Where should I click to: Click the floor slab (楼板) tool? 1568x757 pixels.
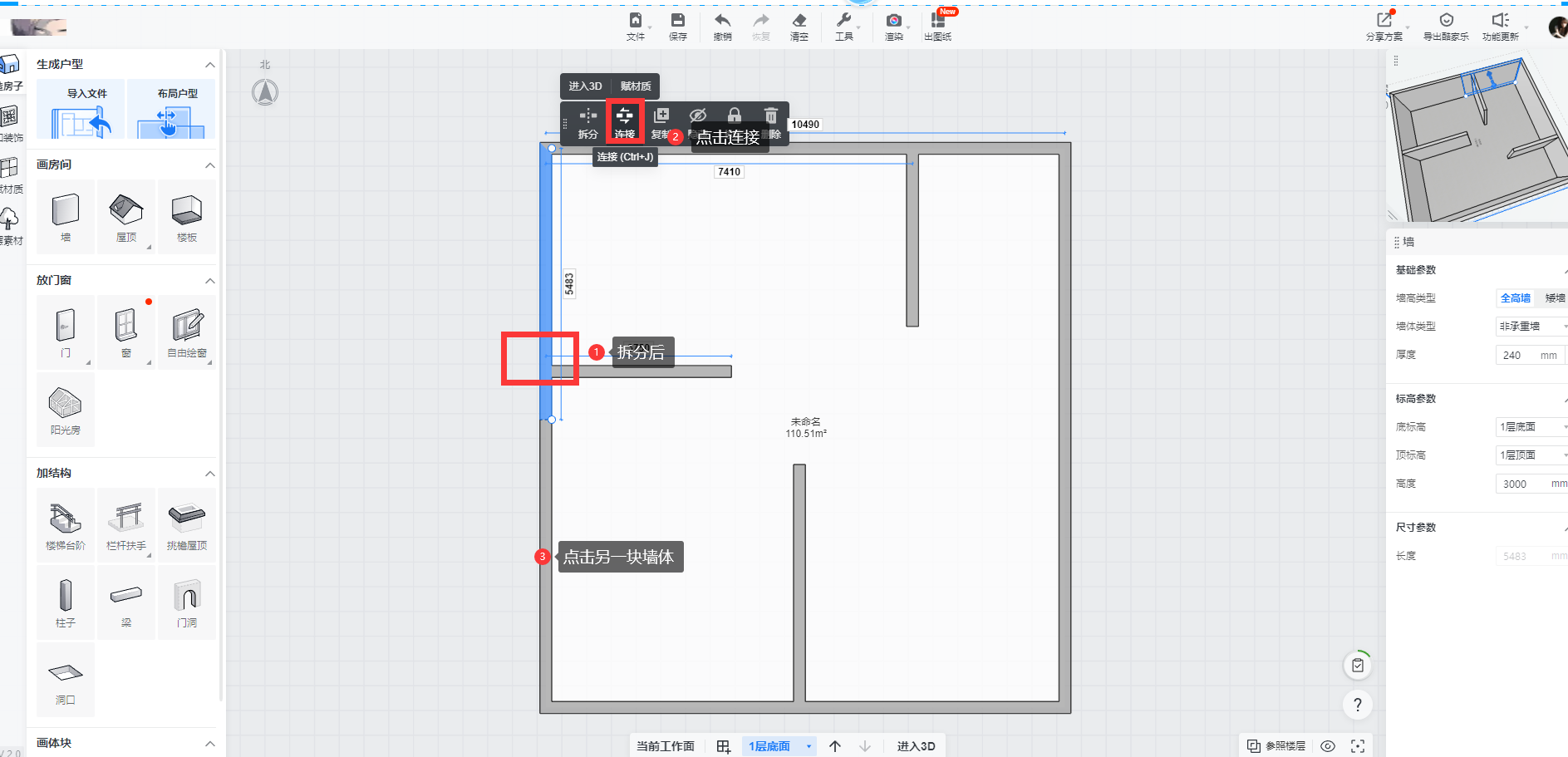click(x=187, y=216)
